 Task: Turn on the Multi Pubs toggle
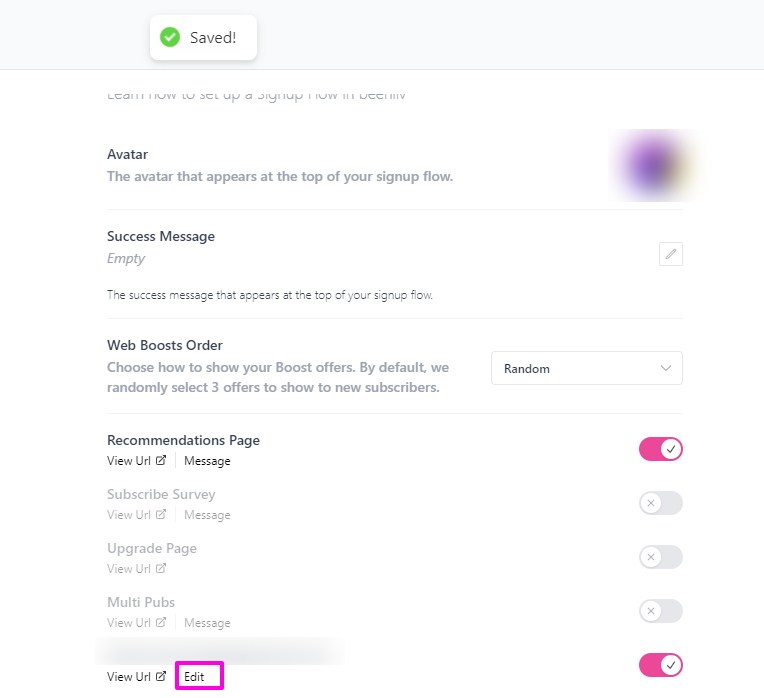pyautogui.click(x=660, y=611)
